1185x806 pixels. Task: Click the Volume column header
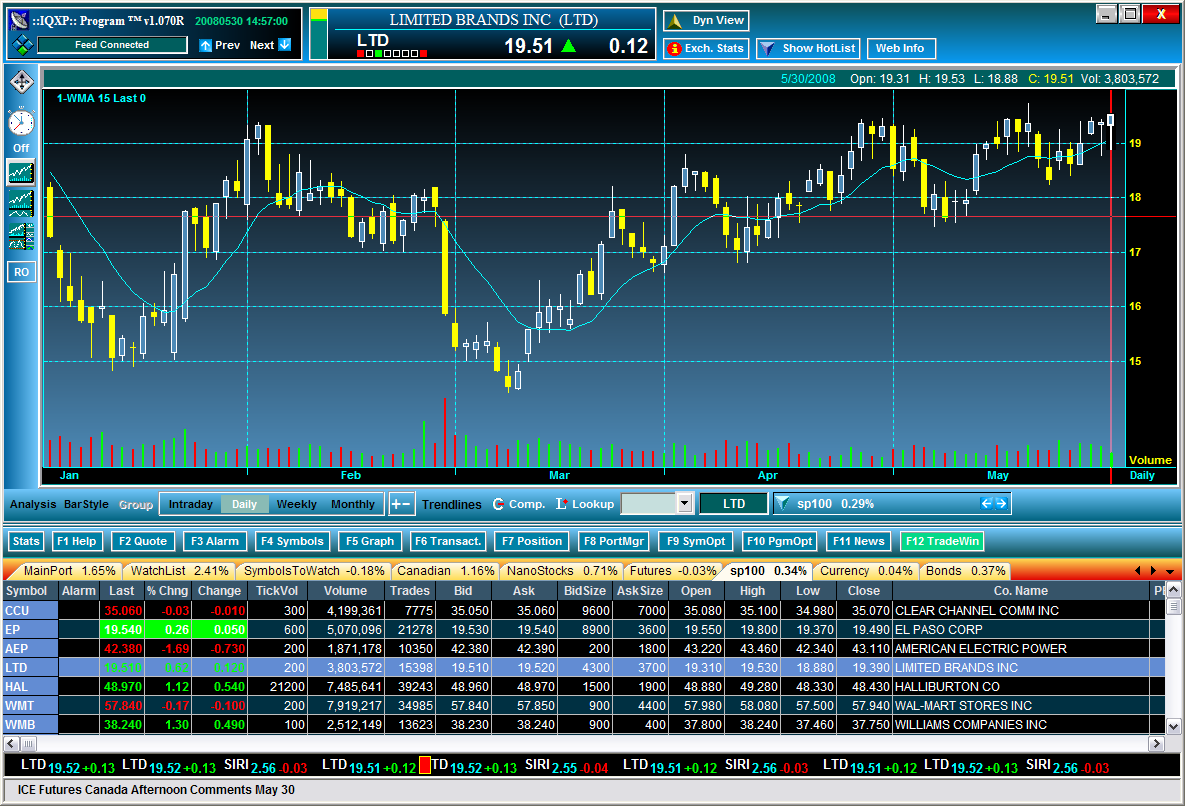(345, 591)
